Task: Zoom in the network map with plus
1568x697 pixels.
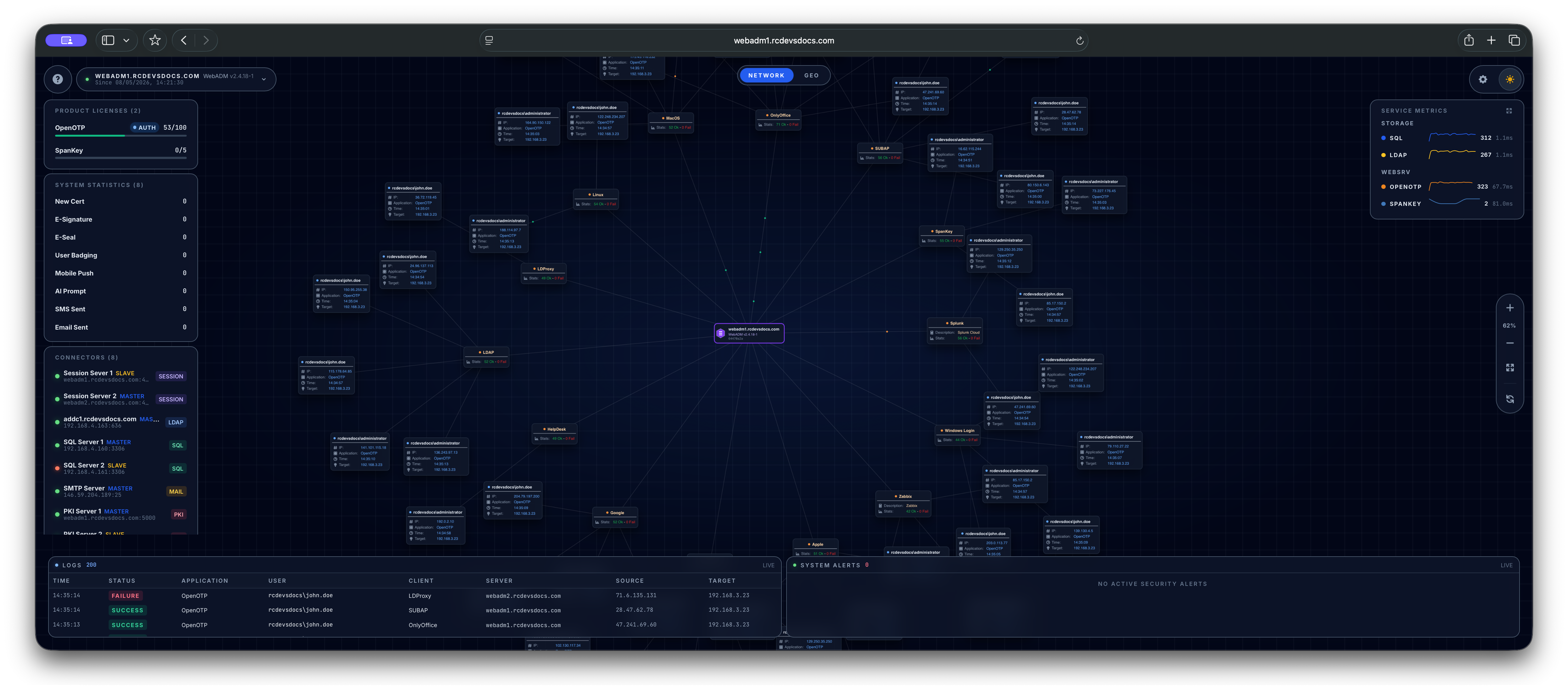Action: (x=1509, y=308)
